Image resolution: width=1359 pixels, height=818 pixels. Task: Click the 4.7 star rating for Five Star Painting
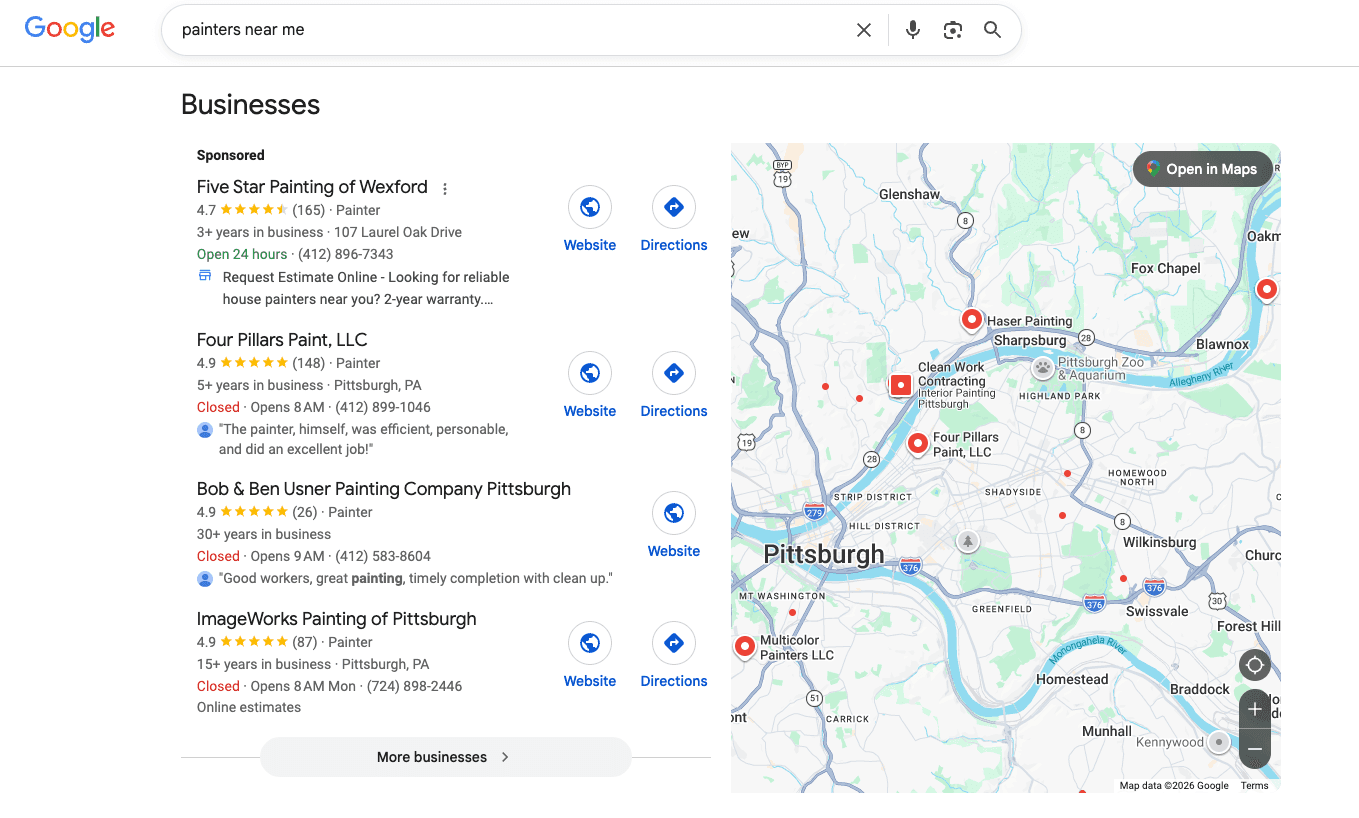pyautogui.click(x=243, y=210)
